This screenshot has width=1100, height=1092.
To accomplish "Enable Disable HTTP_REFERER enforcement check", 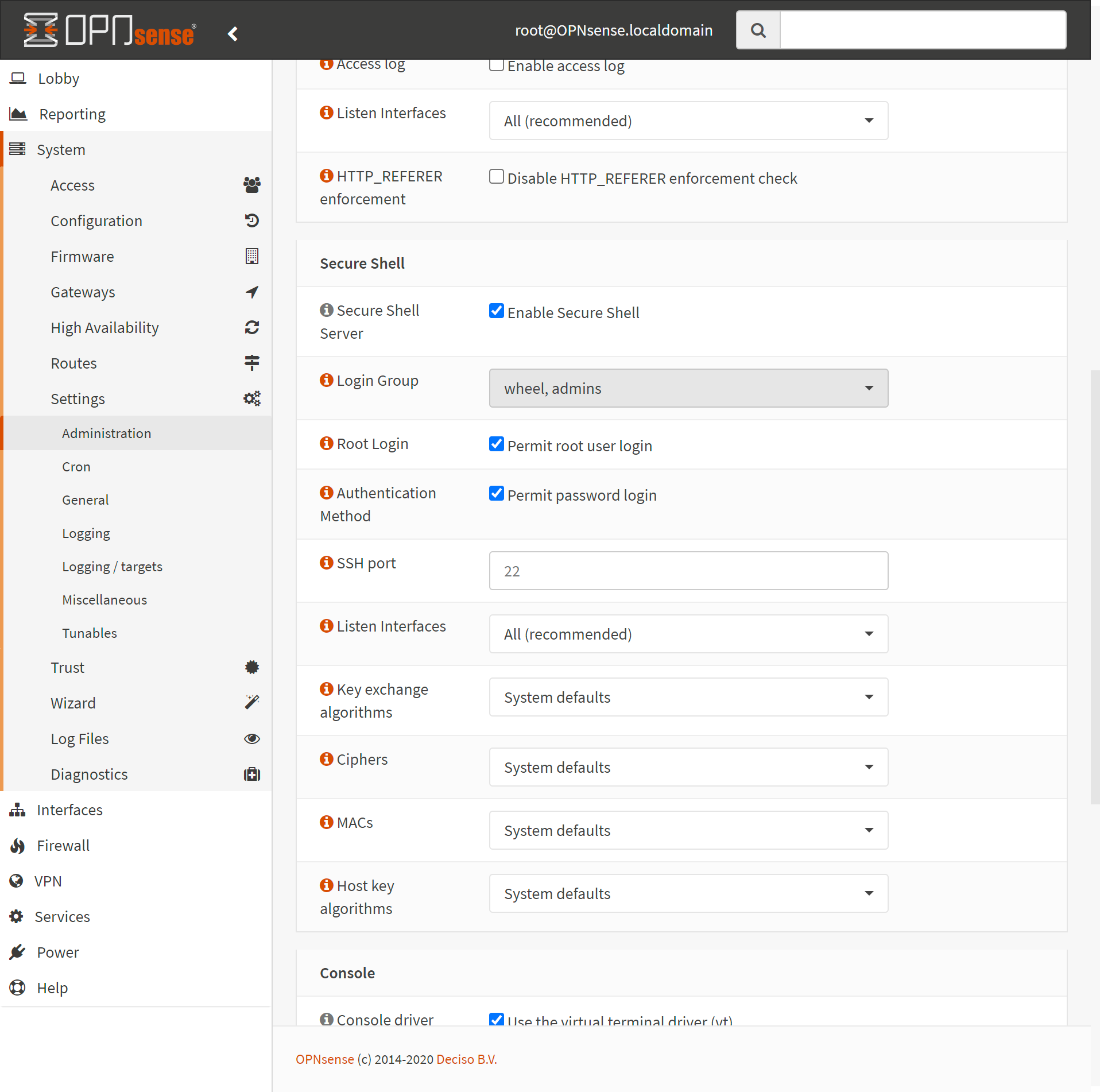I will (497, 177).
